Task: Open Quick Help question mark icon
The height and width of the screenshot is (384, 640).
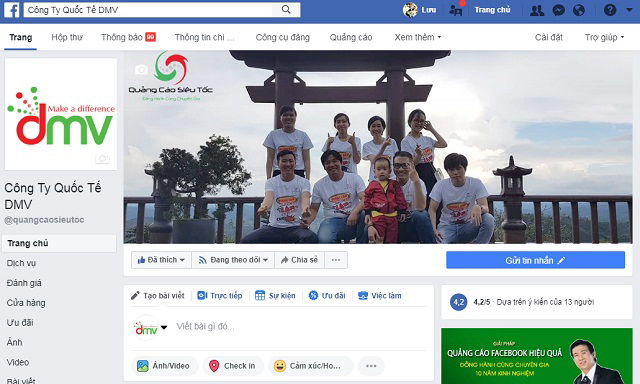Action: click(x=610, y=10)
